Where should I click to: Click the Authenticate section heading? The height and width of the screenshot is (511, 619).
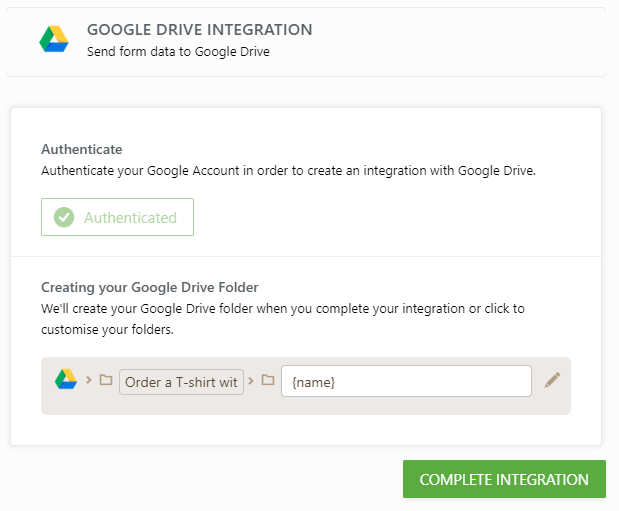coord(82,149)
